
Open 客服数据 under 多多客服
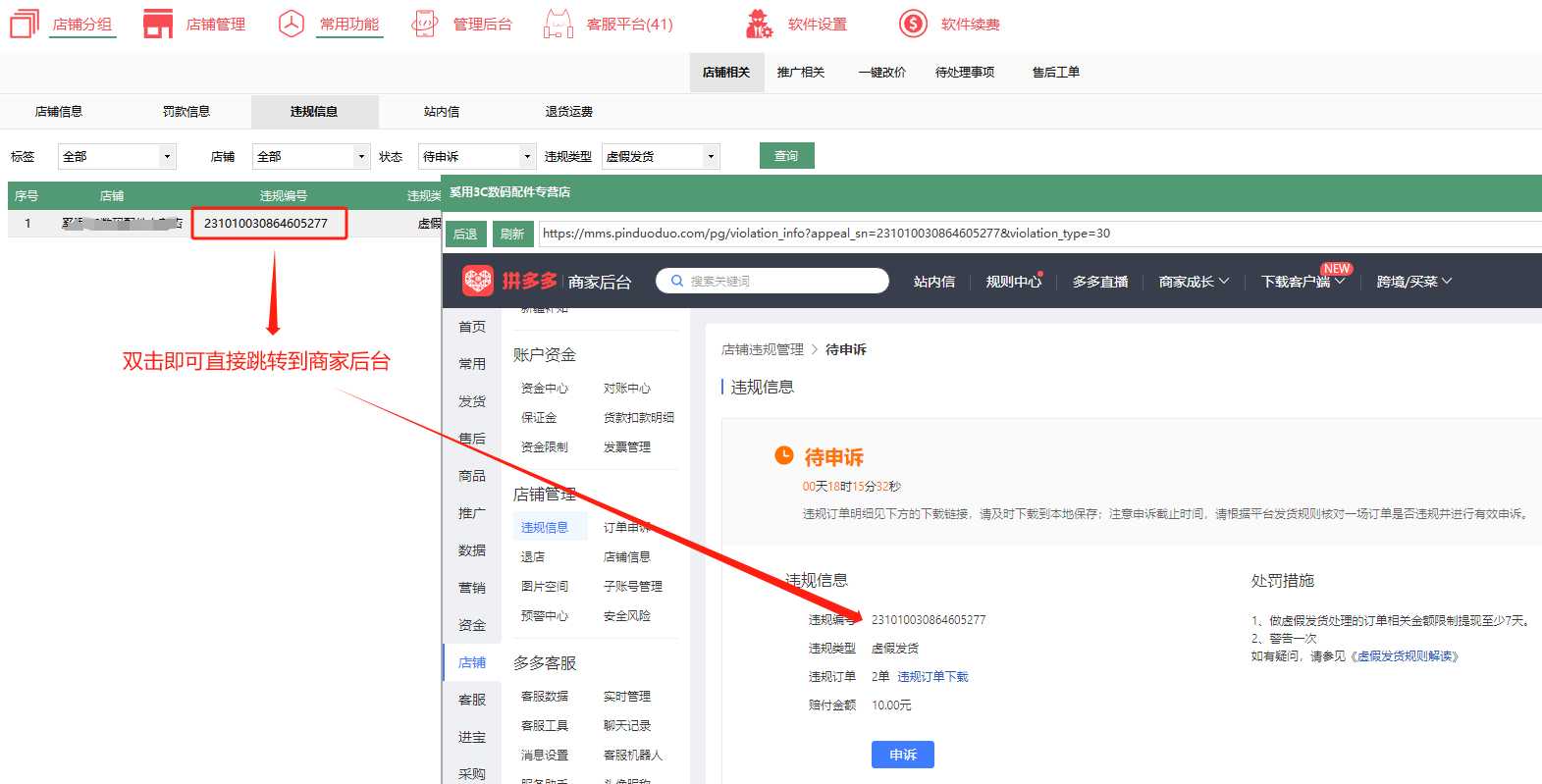(x=545, y=697)
